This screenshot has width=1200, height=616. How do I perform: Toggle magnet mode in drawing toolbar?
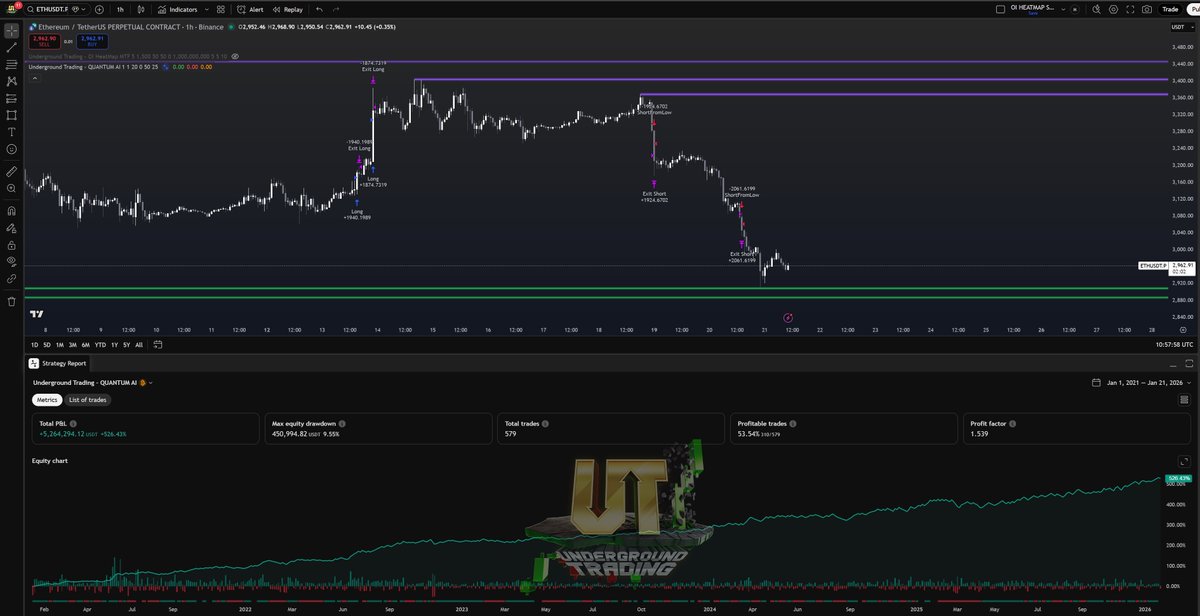[x=11, y=211]
